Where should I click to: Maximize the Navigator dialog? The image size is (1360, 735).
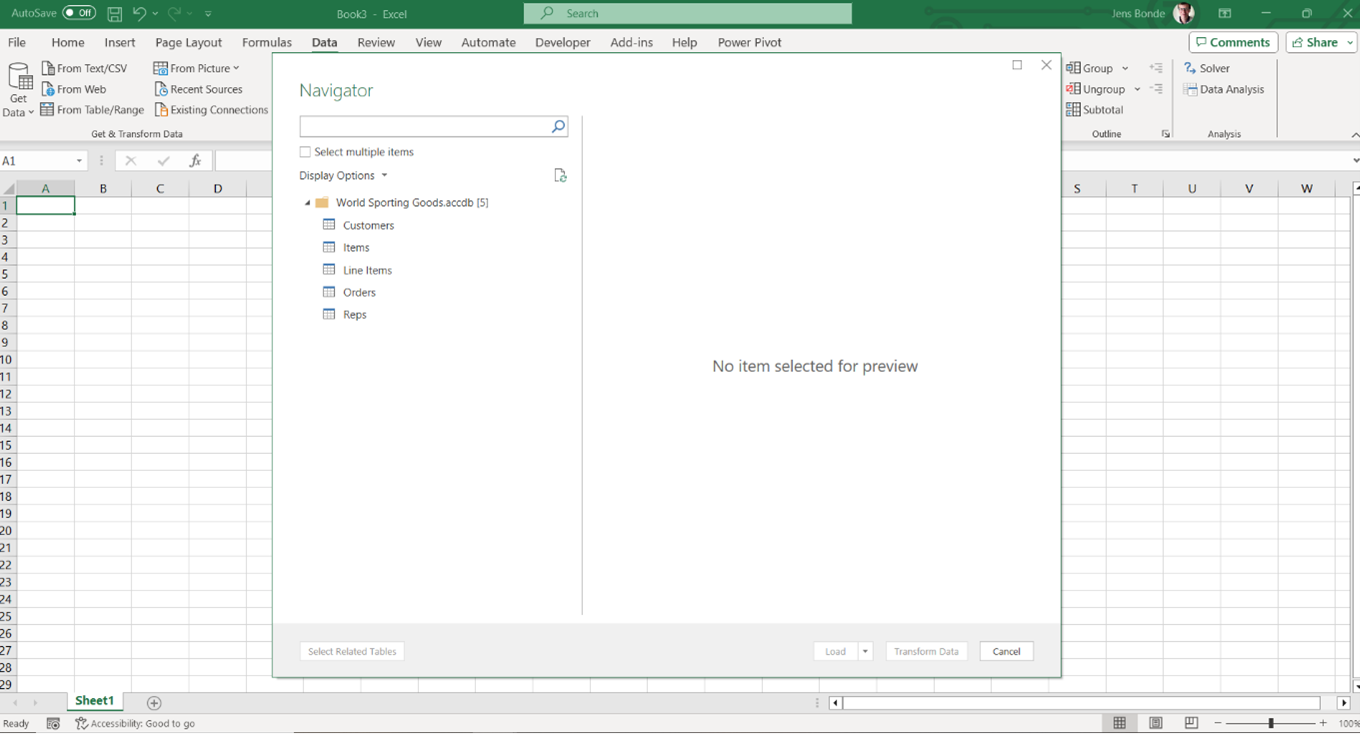(1017, 65)
